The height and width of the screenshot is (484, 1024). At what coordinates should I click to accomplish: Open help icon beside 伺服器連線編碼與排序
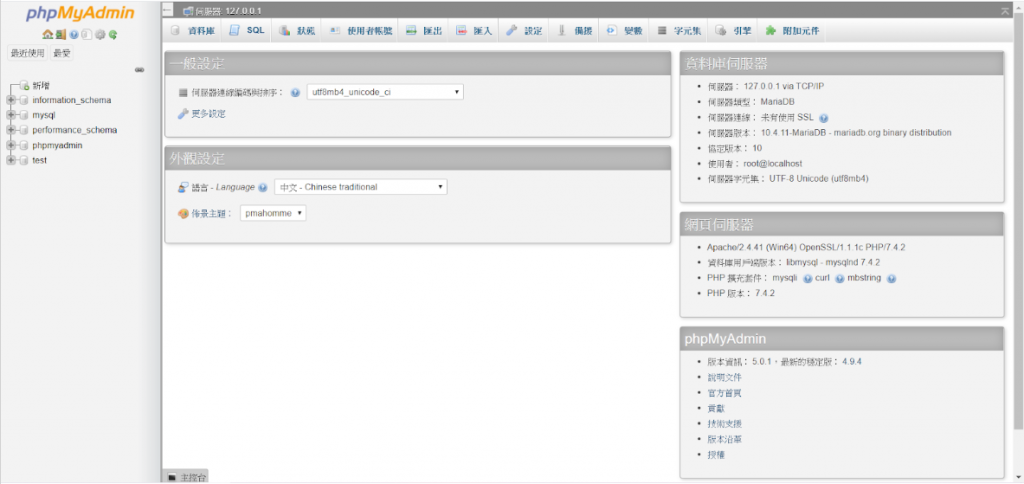tap(295, 93)
